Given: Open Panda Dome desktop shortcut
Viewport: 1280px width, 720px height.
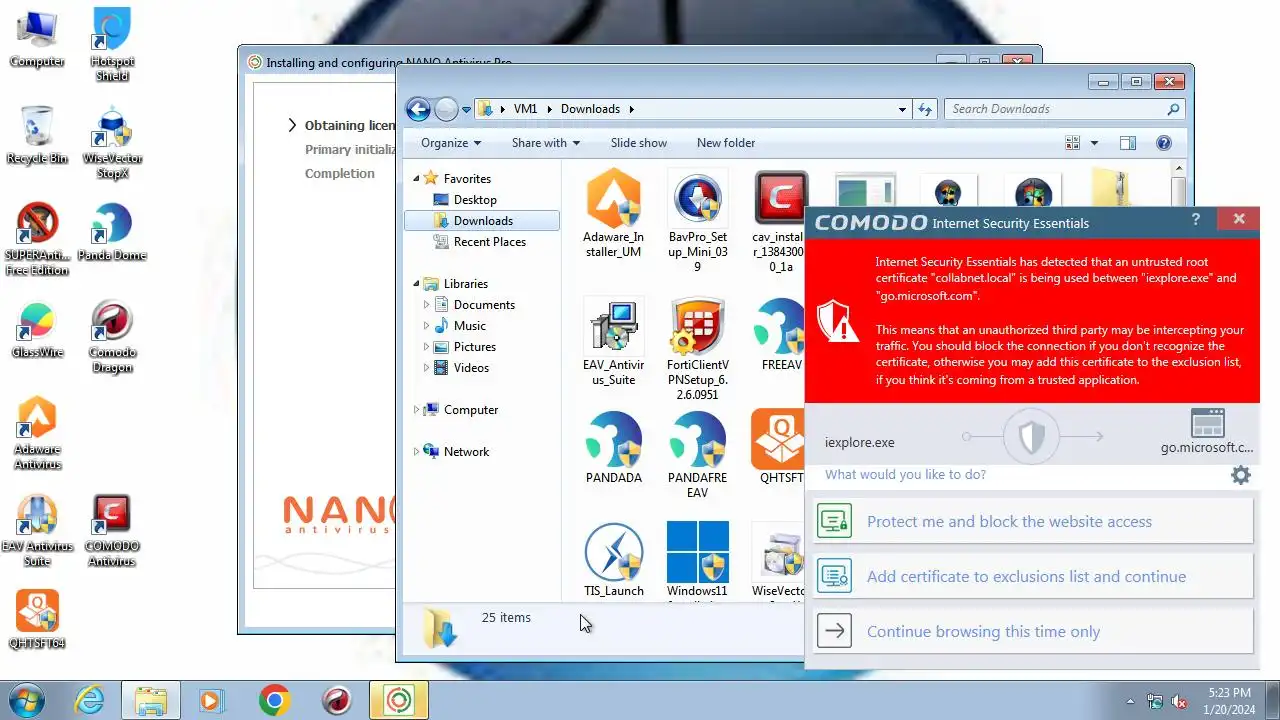Looking at the screenshot, I should coord(112,233).
